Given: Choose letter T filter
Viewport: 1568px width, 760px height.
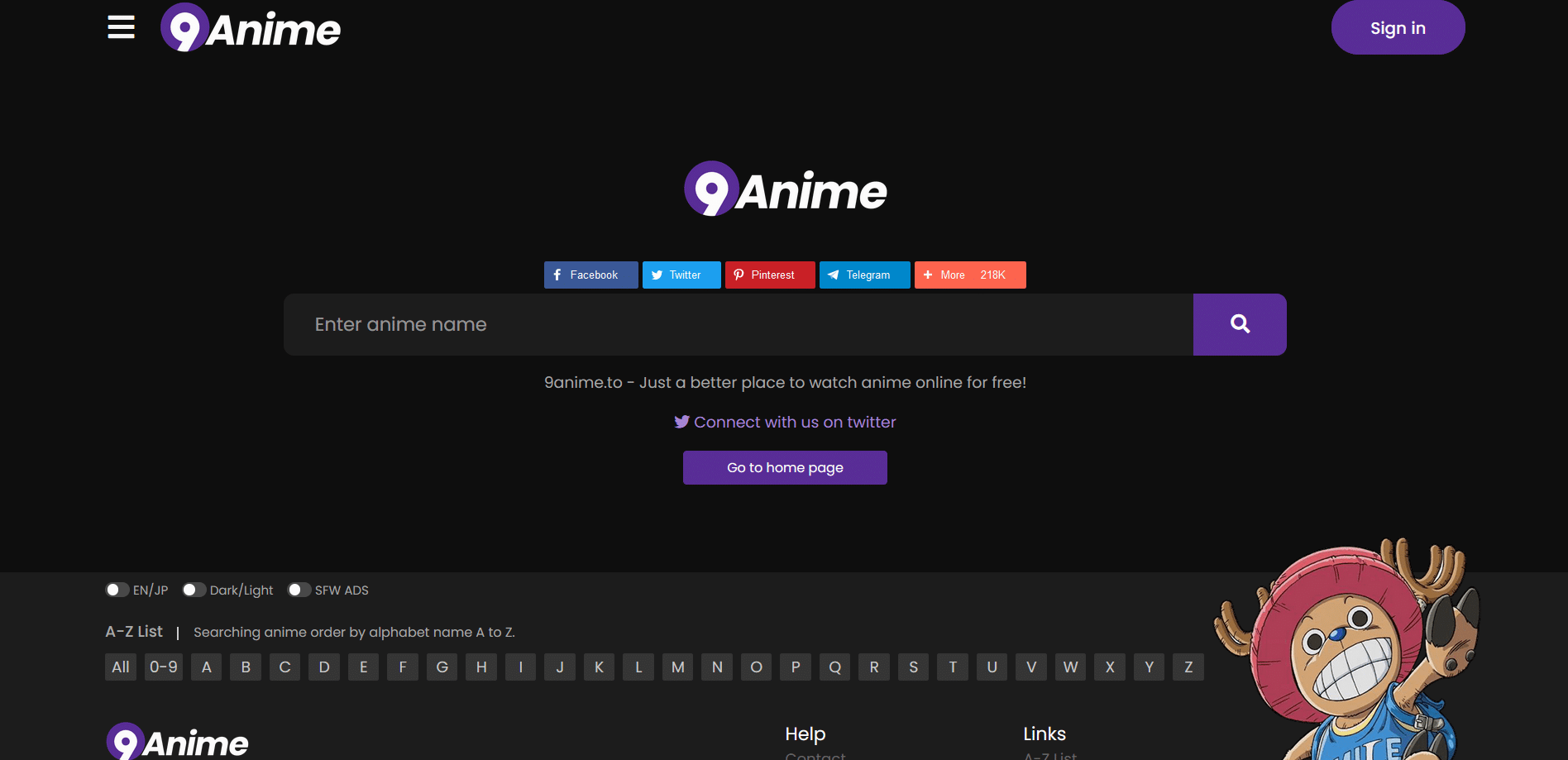Looking at the screenshot, I should pyautogui.click(x=953, y=667).
